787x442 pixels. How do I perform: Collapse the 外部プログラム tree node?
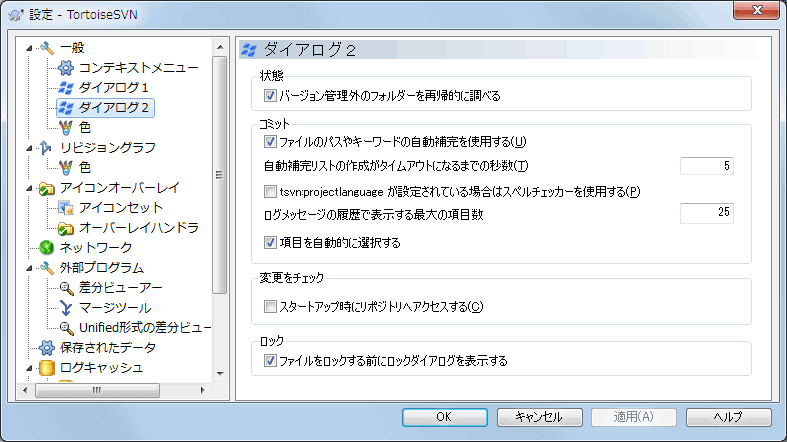[29, 268]
